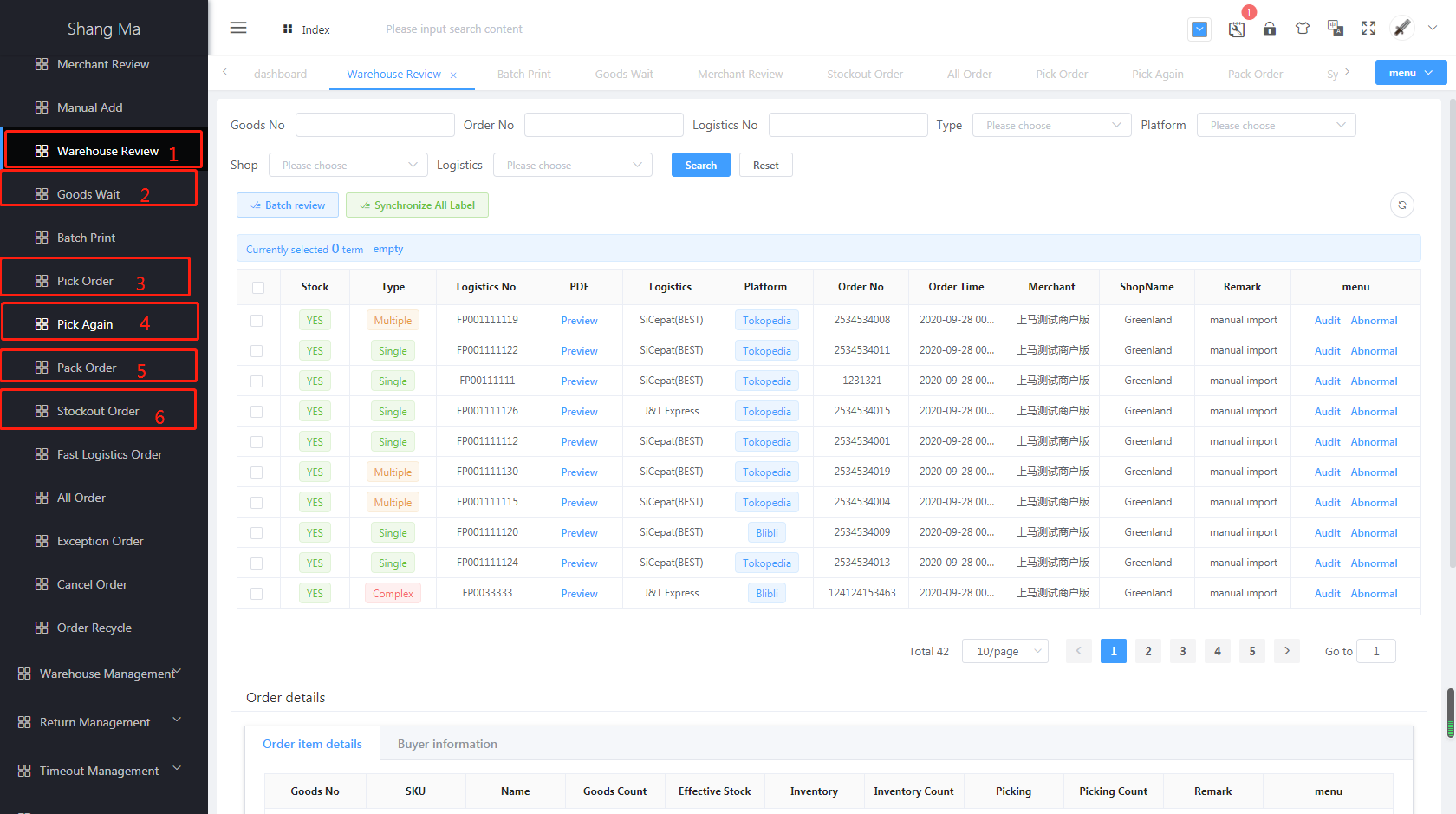This screenshot has width=1456, height=814.
Task: Change the 10/page size dropdown
Action: pyautogui.click(x=1005, y=651)
